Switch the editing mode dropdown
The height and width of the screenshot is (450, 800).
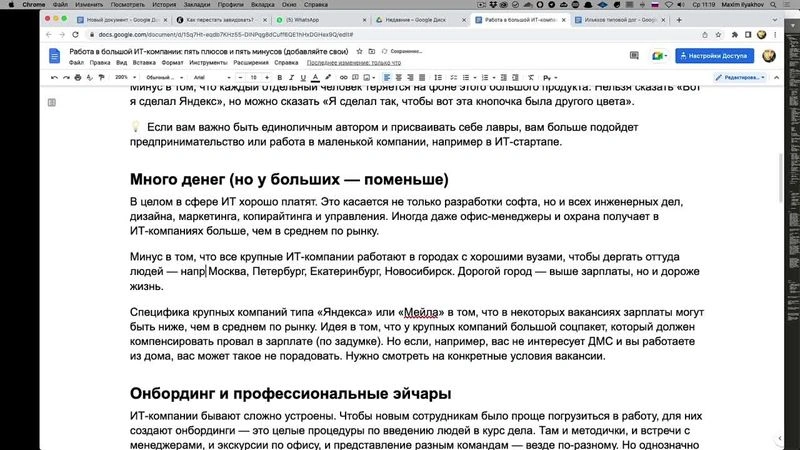click(x=740, y=78)
